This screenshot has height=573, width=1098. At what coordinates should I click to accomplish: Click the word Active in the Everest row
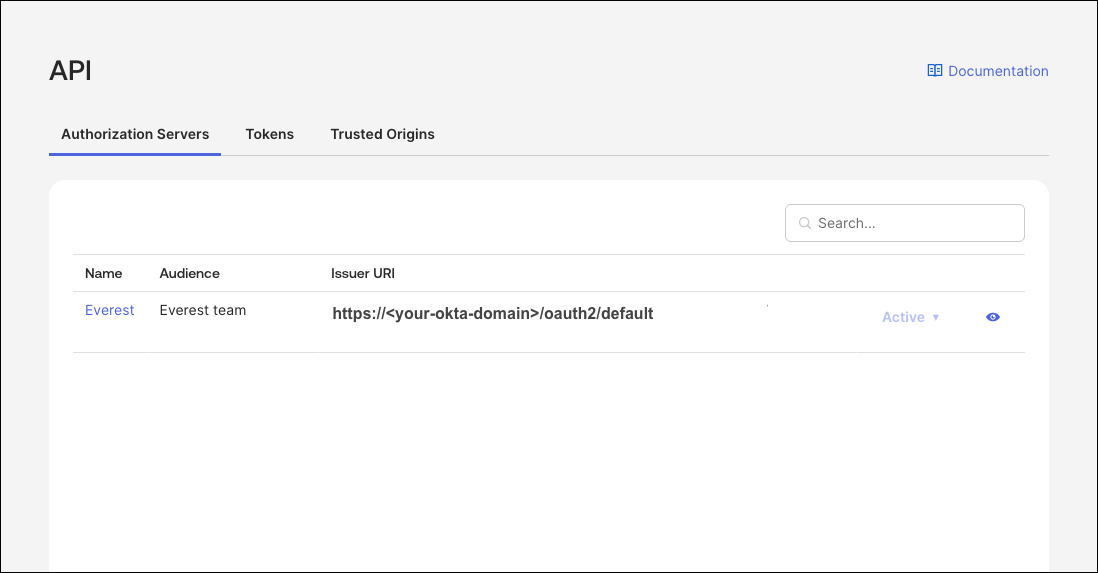[902, 317]
